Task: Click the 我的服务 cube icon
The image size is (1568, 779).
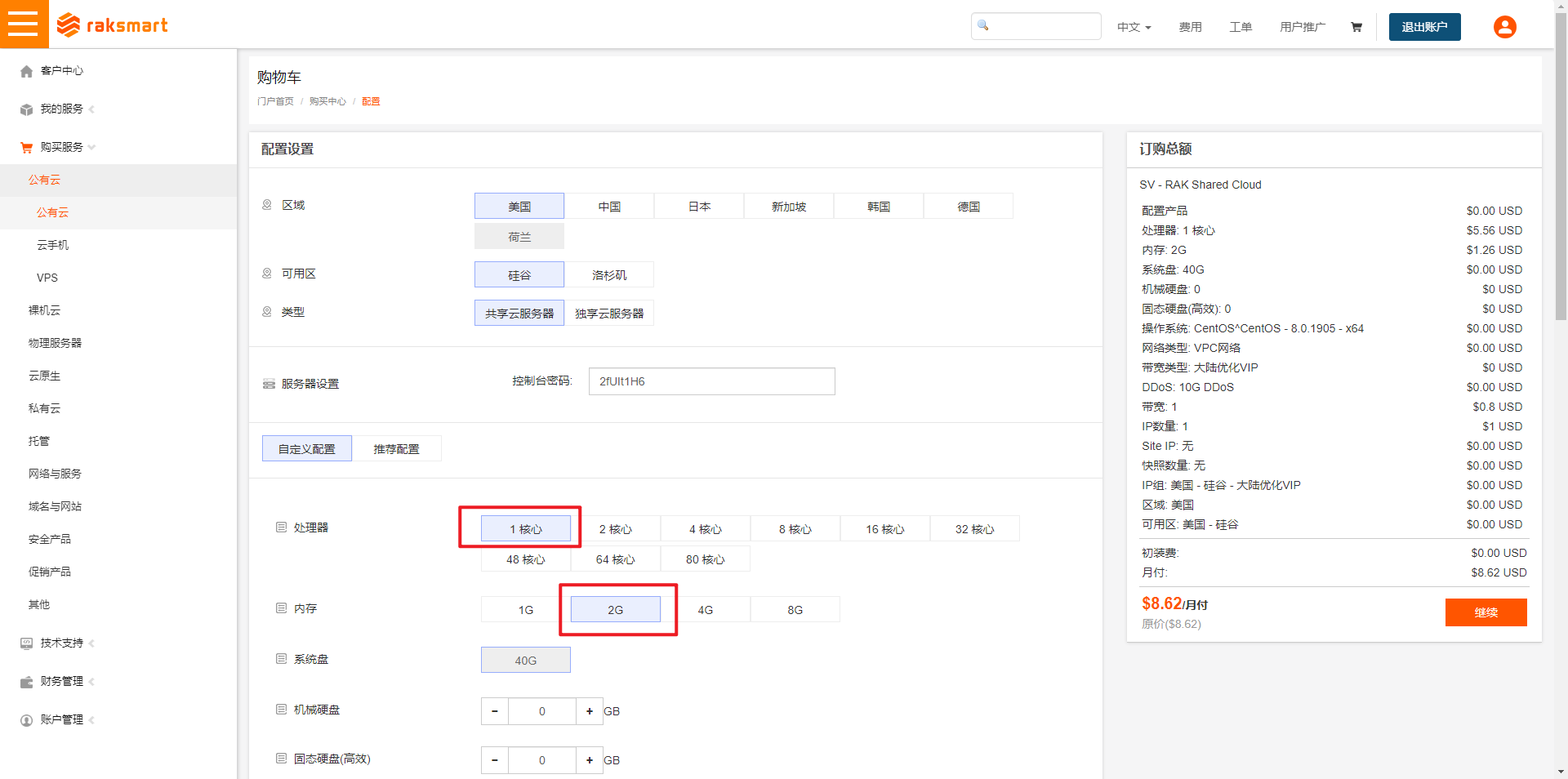Action: pos(27,109)
